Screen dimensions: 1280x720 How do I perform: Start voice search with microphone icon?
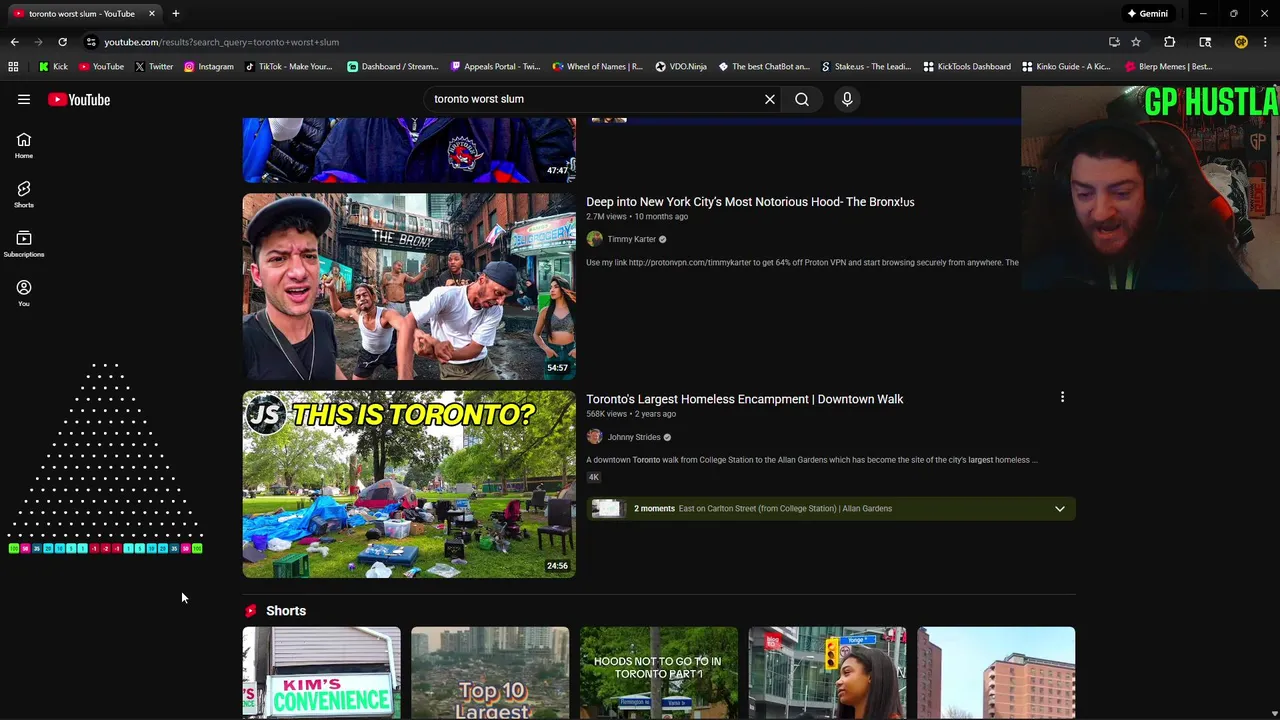pos(847,99)
